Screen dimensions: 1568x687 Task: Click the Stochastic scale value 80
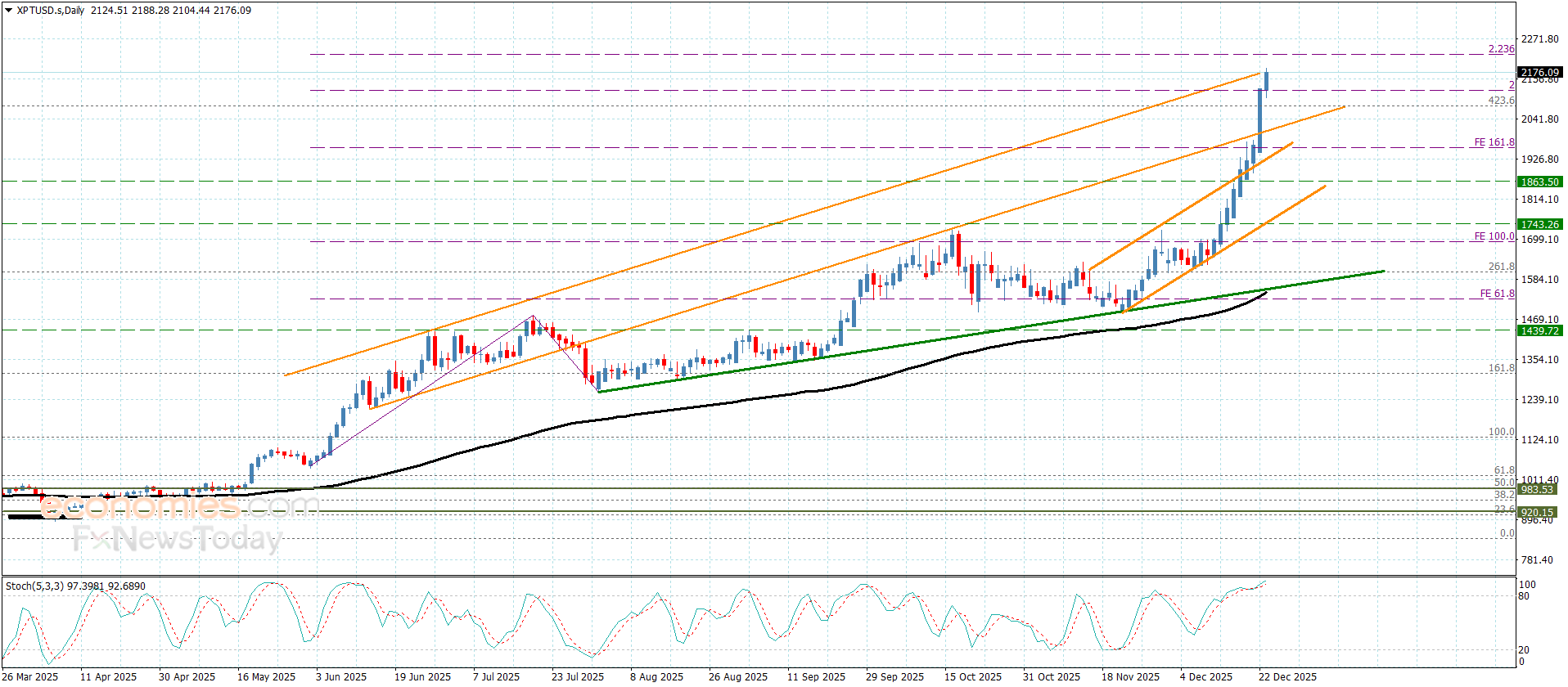tap(1524, 596)
